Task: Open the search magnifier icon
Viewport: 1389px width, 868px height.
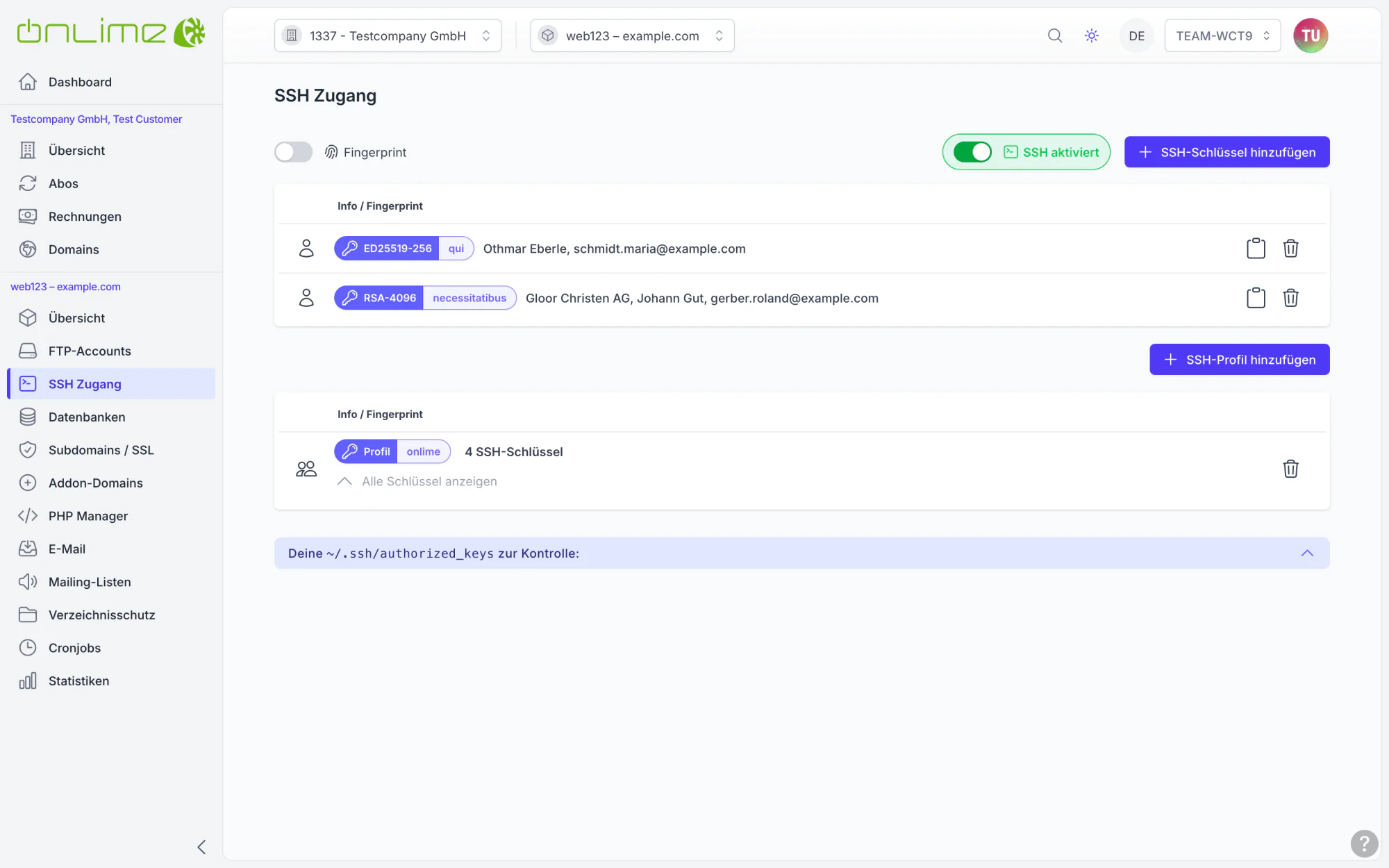Action: point(1055,35)
